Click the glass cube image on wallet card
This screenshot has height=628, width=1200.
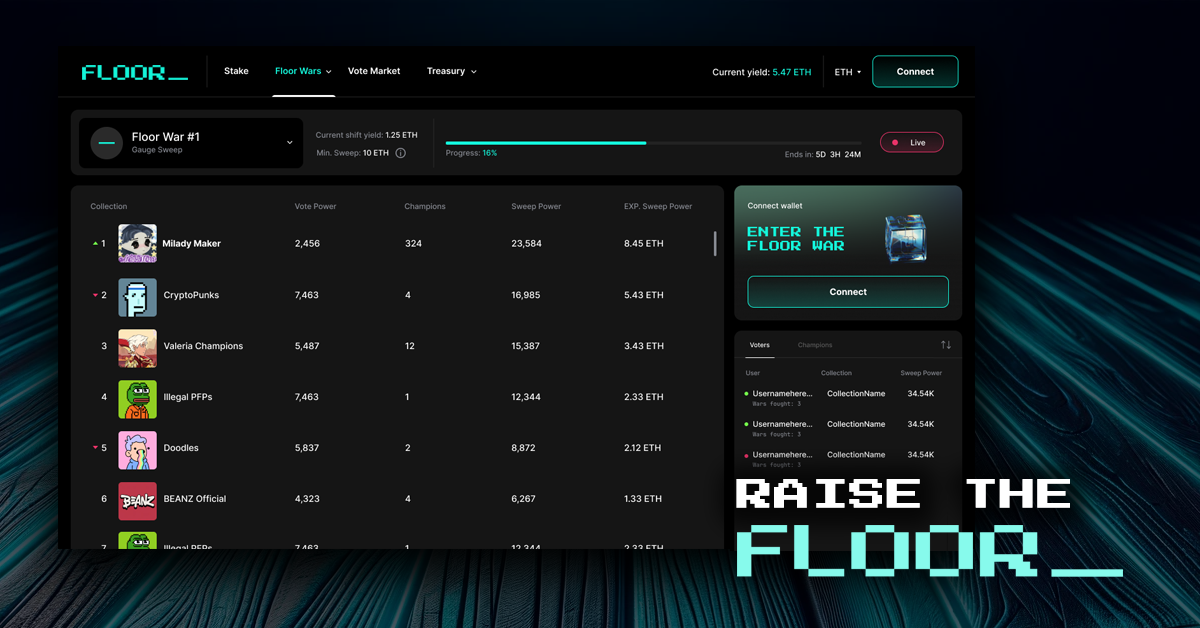905,239
